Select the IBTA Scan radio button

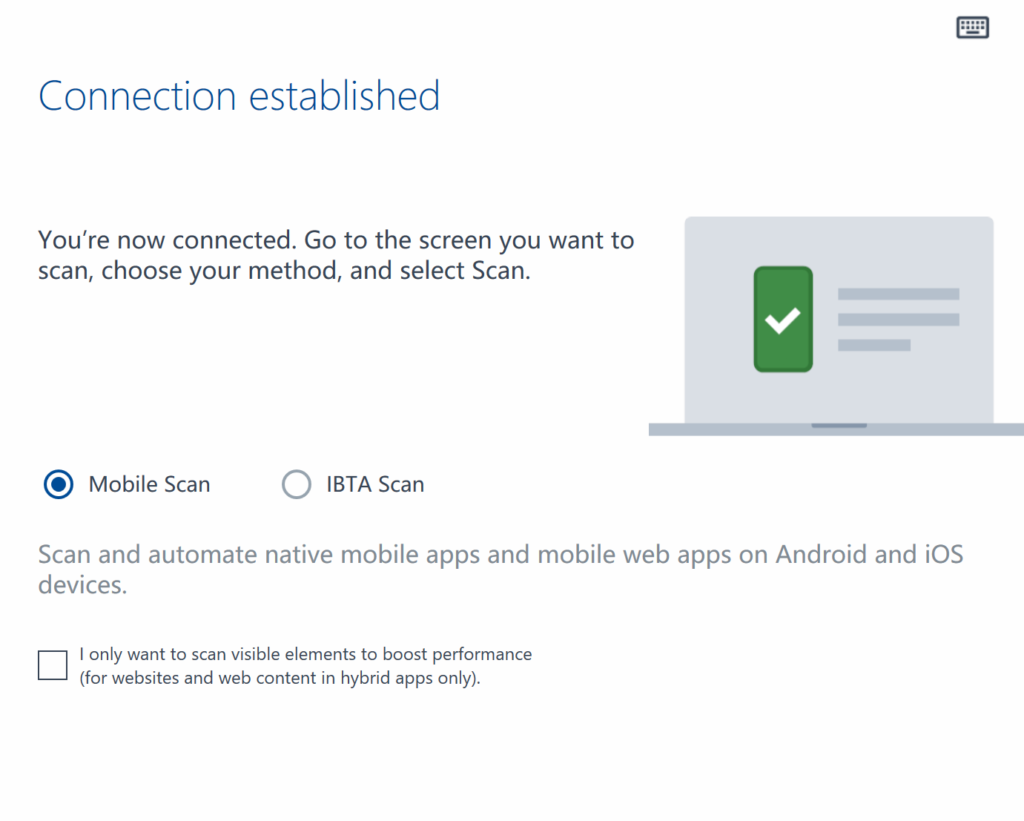[x=296, y=485]
